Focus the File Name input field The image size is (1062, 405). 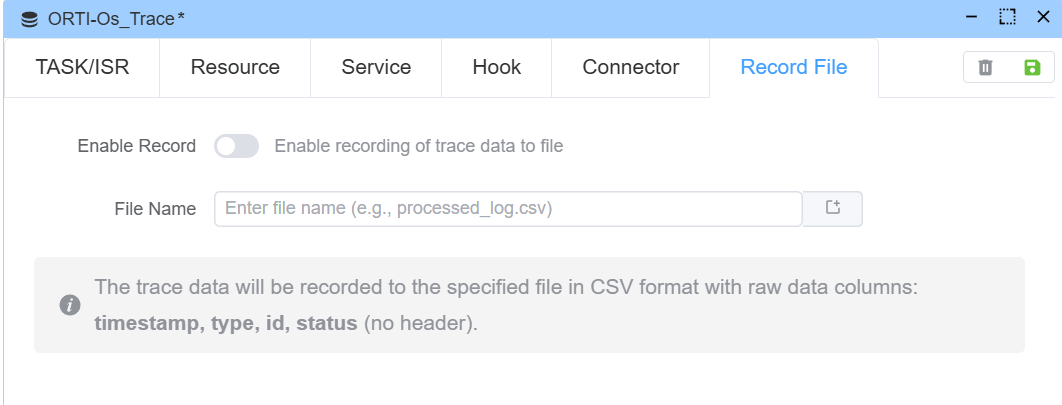click(508, 209)
